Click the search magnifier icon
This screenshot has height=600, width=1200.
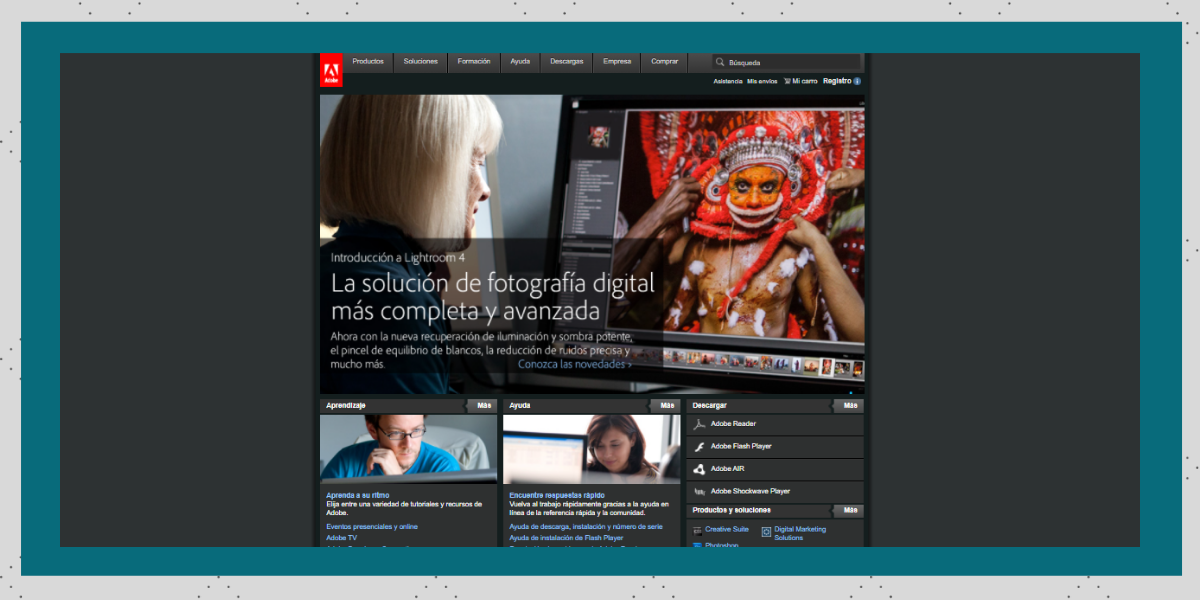[720, 62]
